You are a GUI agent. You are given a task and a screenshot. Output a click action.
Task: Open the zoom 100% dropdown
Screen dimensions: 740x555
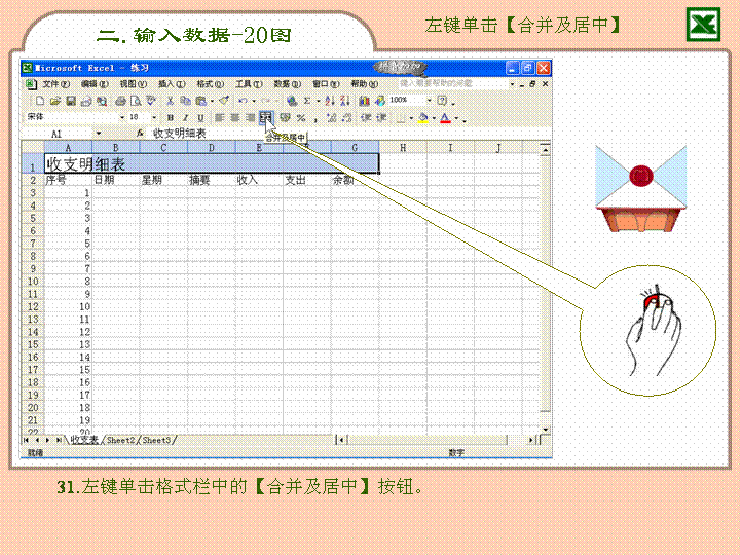click(x=430, y=101)
